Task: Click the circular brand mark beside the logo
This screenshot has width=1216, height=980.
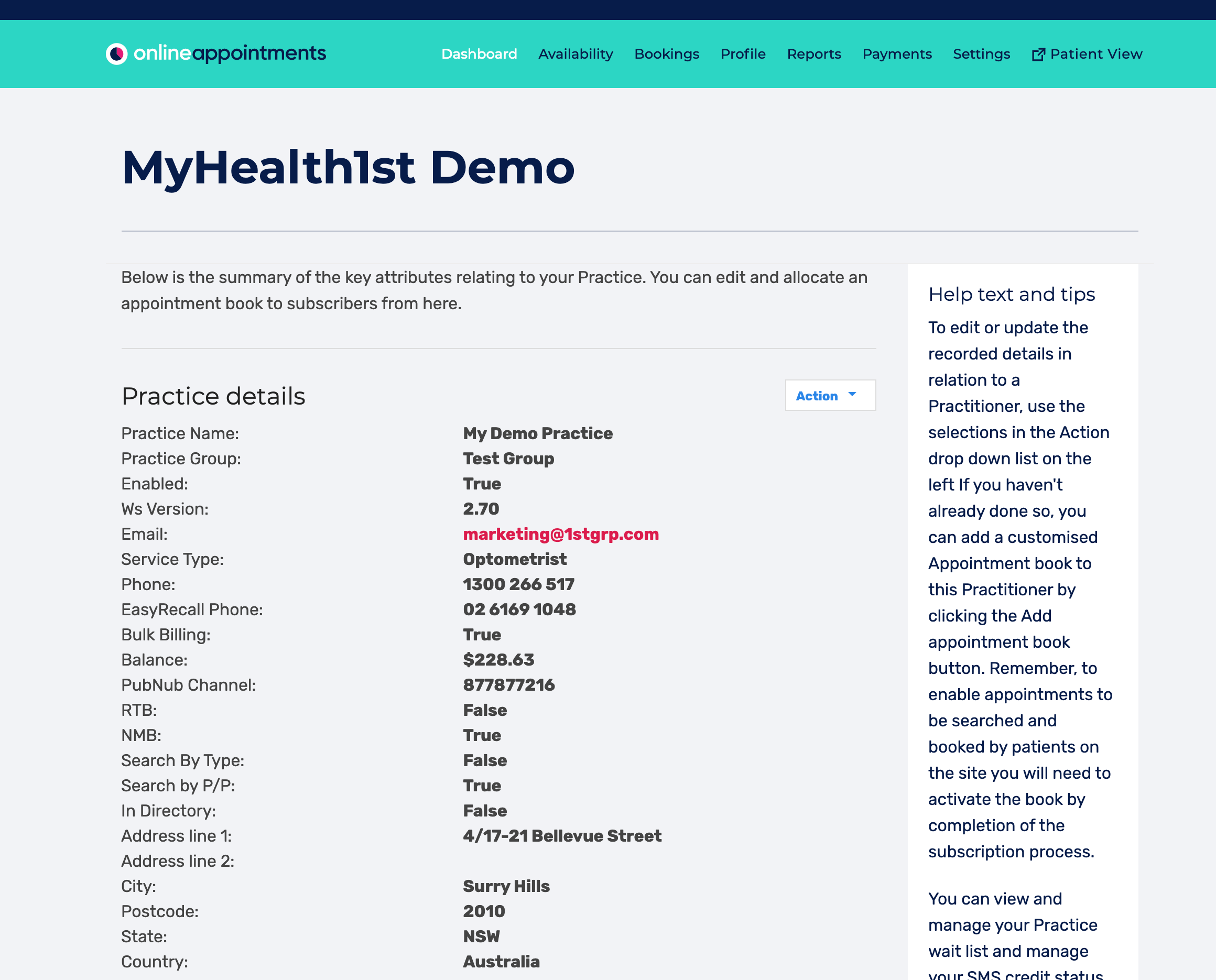Action: tap(116, 53)
